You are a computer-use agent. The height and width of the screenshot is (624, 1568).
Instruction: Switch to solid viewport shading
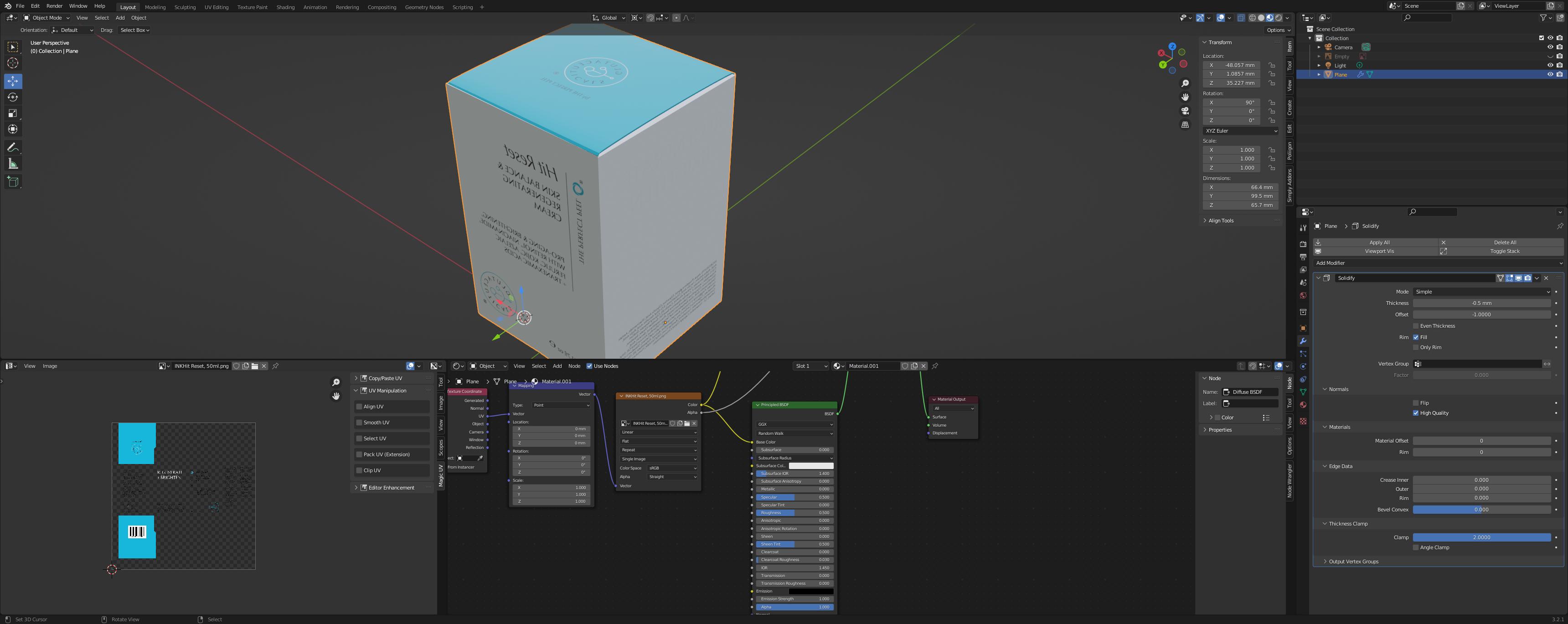(x=1261, y=18)
